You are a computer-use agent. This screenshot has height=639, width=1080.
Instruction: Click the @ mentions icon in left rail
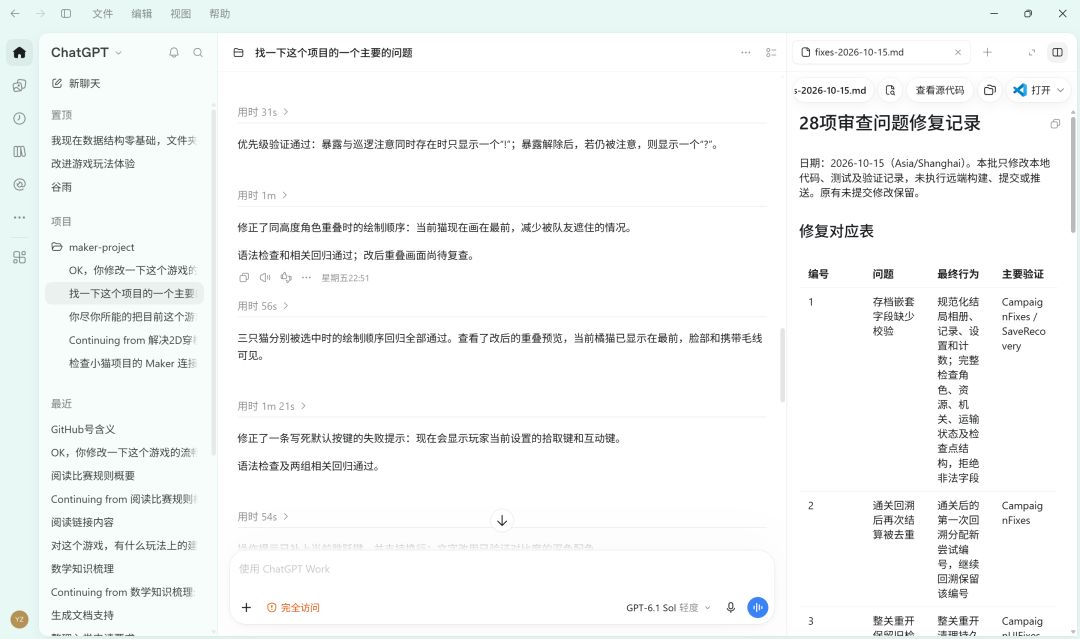click(19, 185)
